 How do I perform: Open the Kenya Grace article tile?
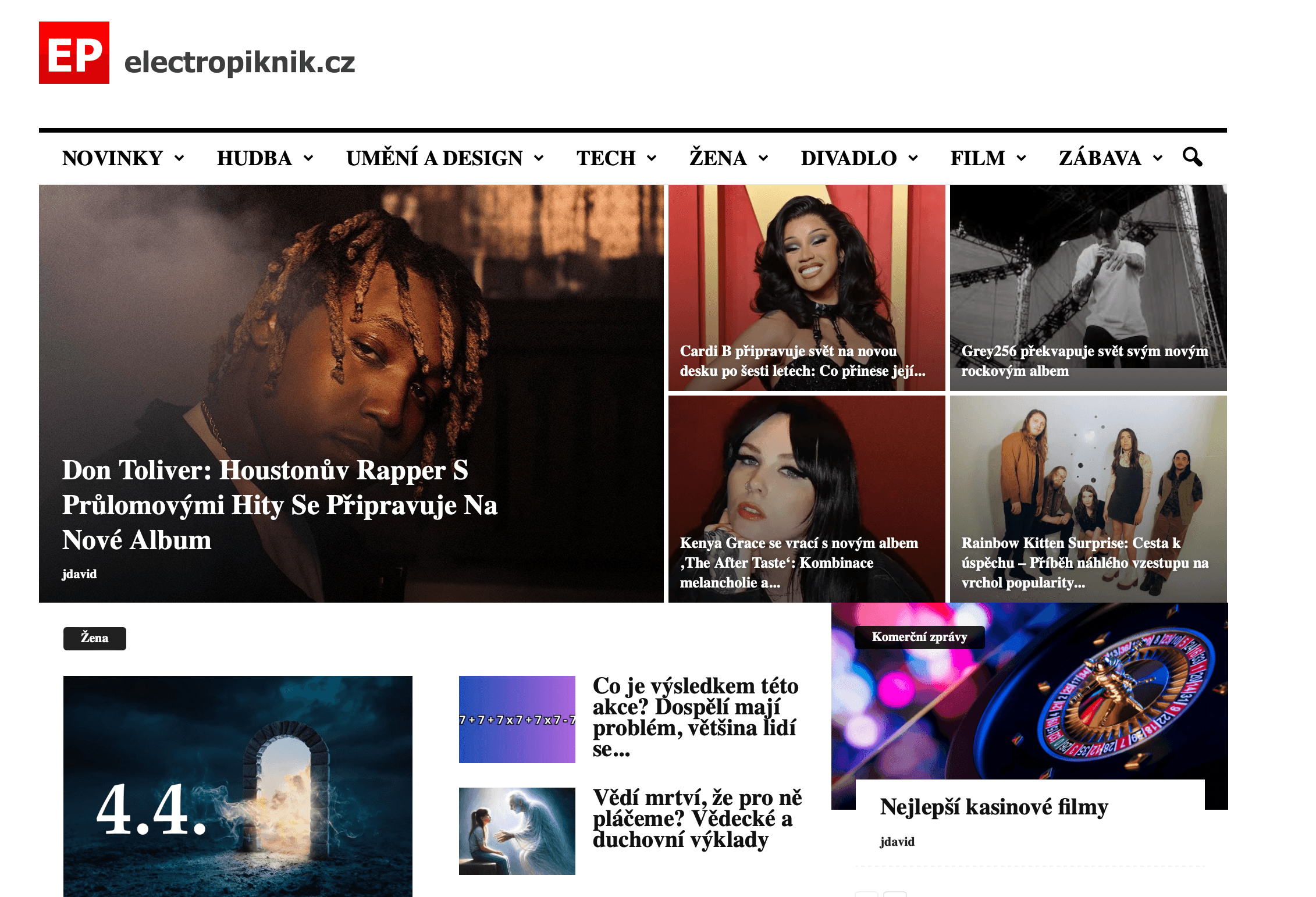[x=806, y=499]
